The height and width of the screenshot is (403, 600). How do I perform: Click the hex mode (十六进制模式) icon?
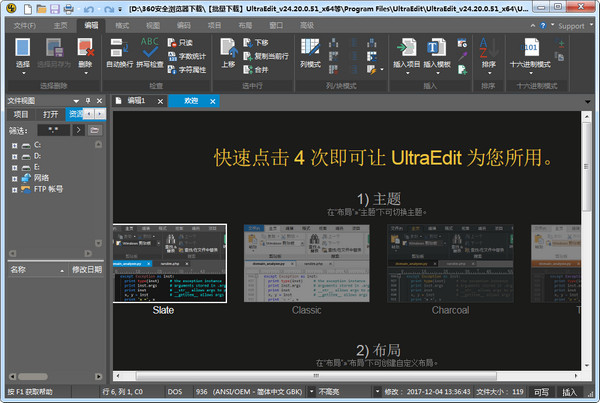[x=531, y=50]
